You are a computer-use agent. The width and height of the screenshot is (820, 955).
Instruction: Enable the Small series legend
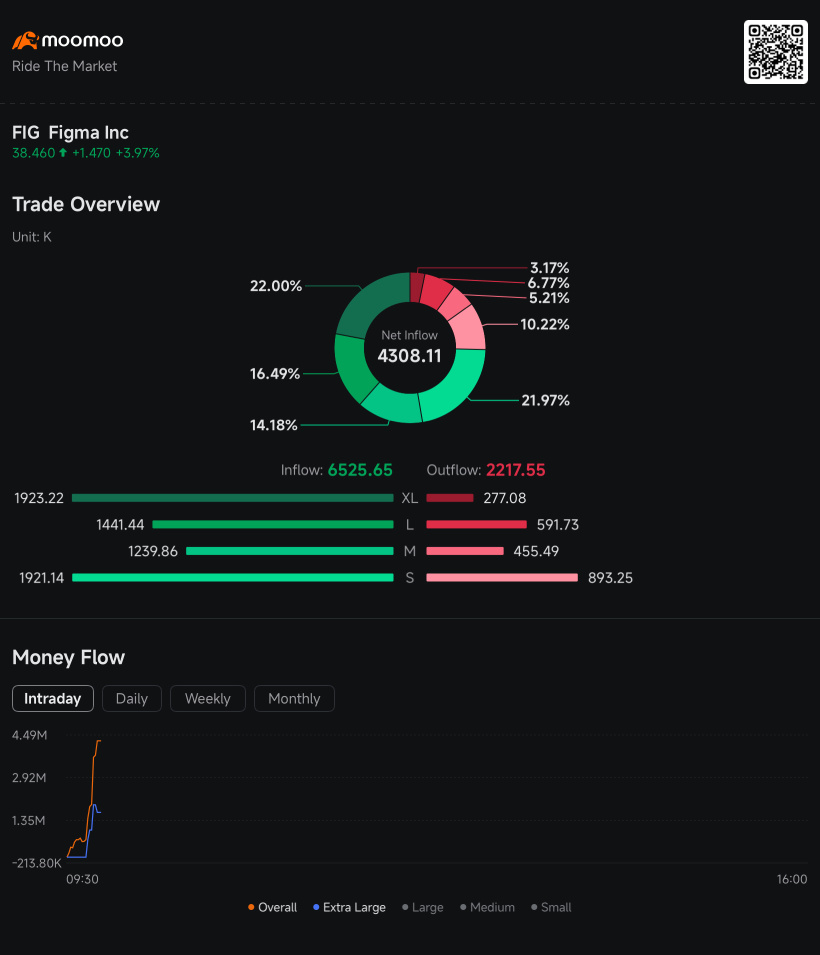(551, 907)
